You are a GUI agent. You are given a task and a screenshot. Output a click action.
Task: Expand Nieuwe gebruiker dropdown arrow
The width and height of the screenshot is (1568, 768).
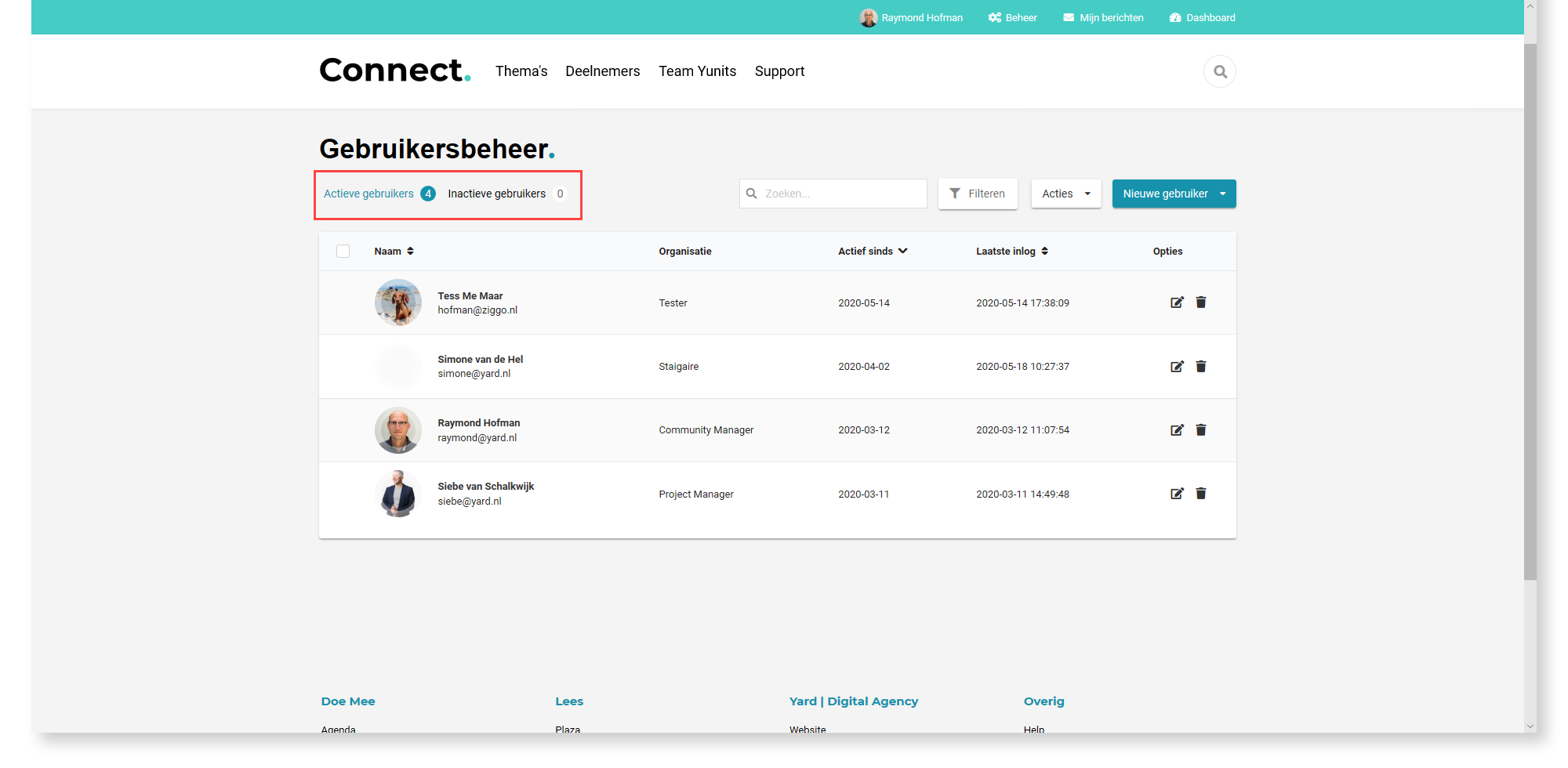pyautogui.click(x=1223, y=194)
